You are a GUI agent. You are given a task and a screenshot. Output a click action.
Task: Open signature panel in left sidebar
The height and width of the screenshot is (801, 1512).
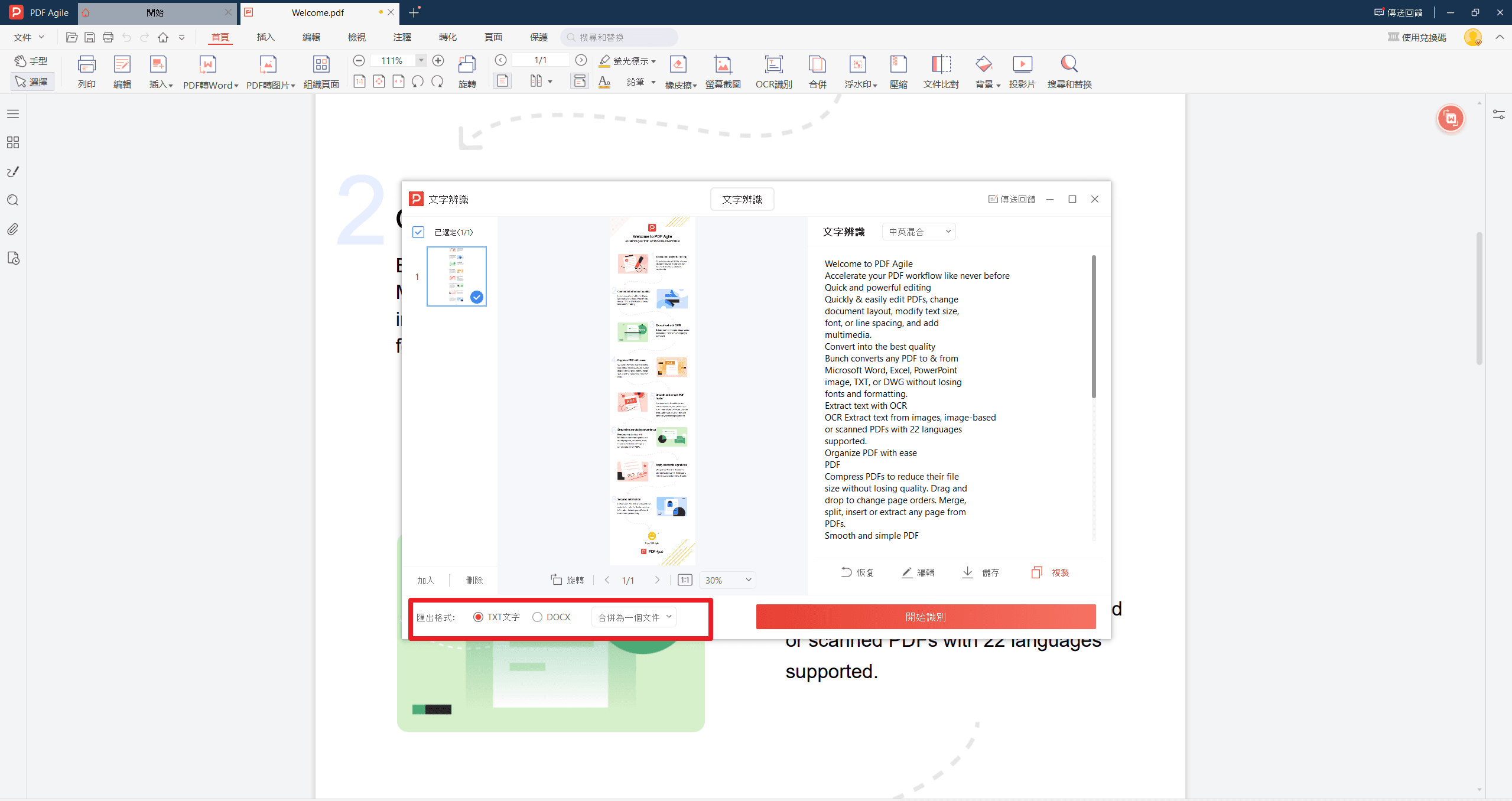pyautogui.click(x=13, y=171)
